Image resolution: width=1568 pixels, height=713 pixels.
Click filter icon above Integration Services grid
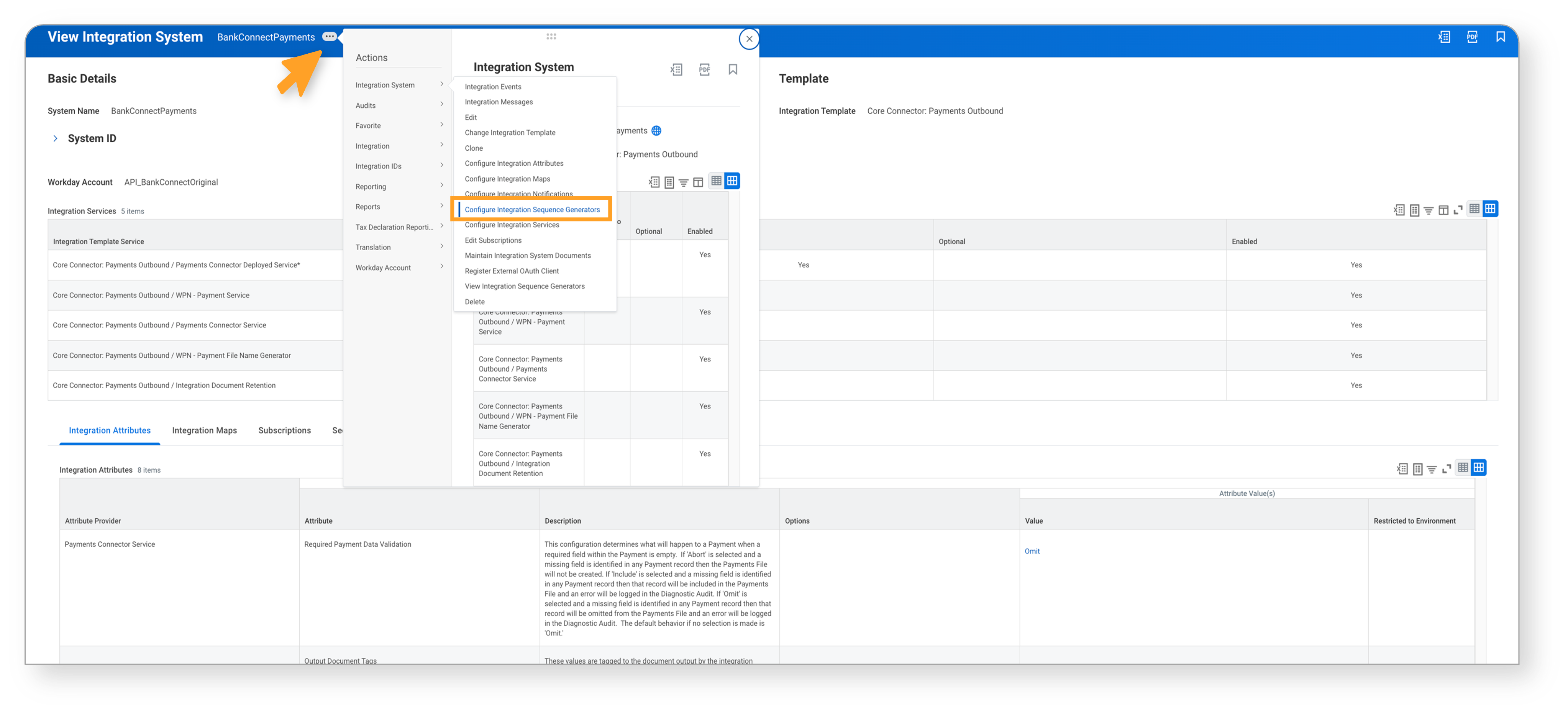pyautogui.click(x=1428, y=211)
